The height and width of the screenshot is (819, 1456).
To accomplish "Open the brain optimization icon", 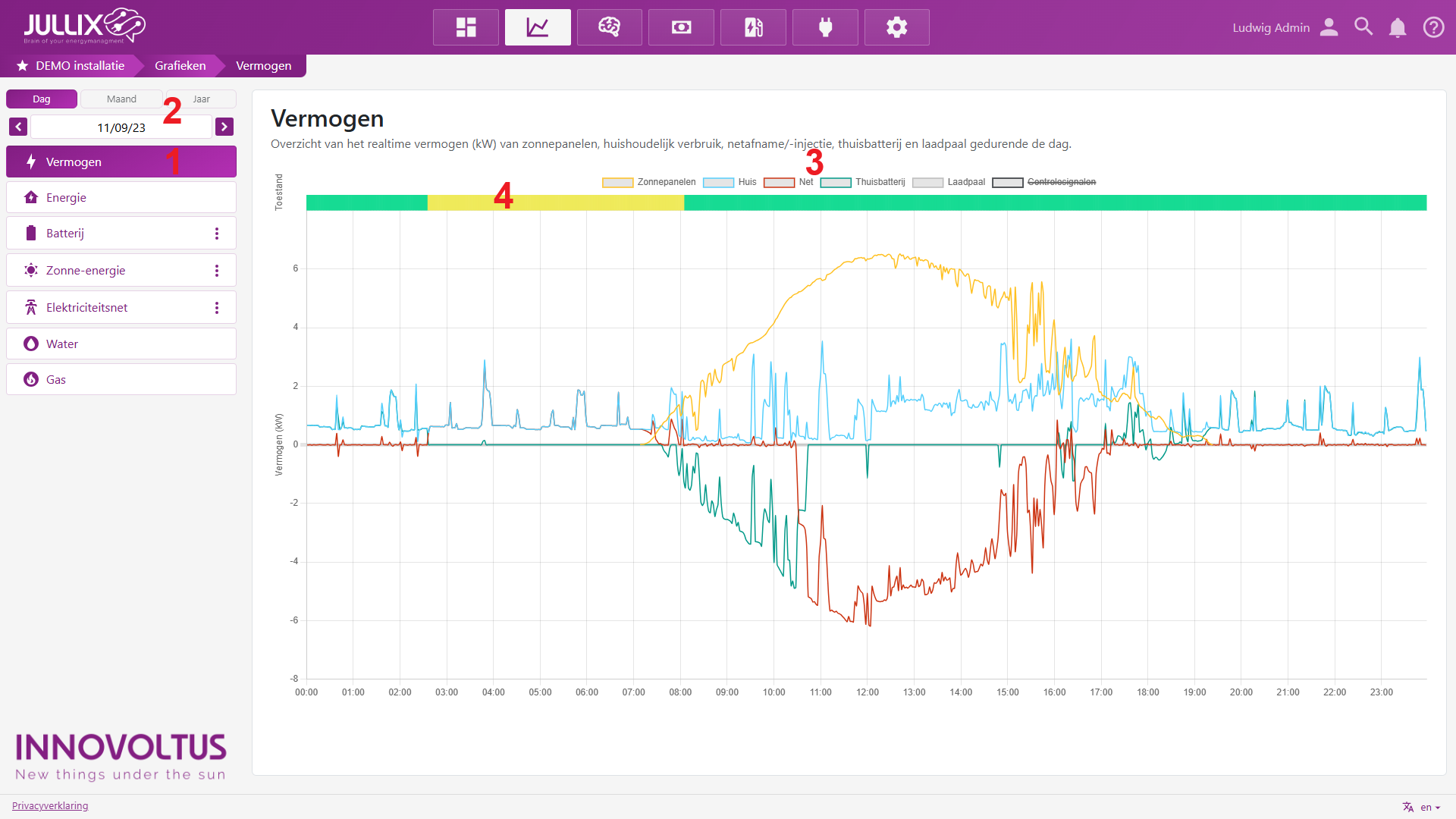I will coord(609,27).
